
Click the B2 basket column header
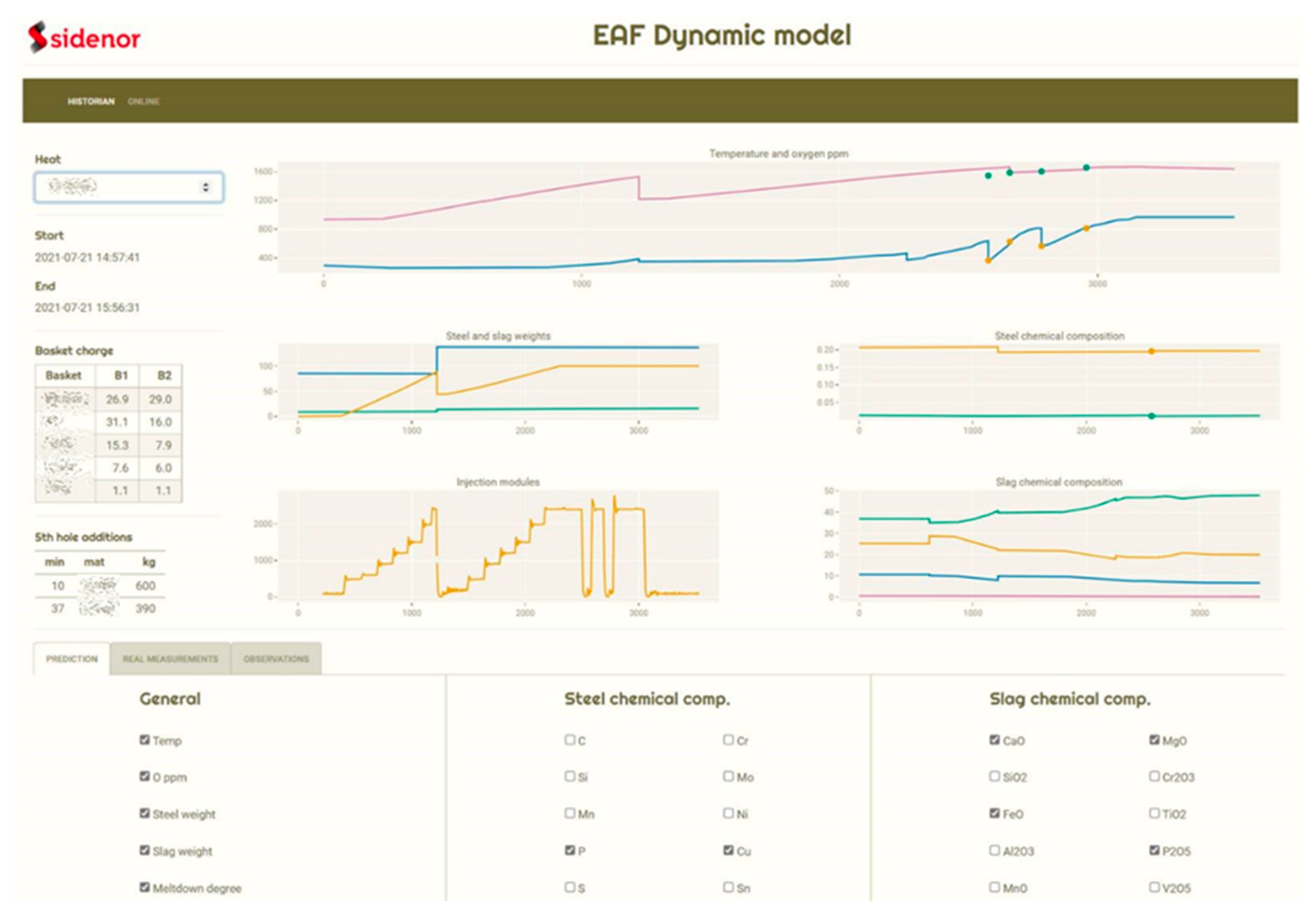[164, 375]
